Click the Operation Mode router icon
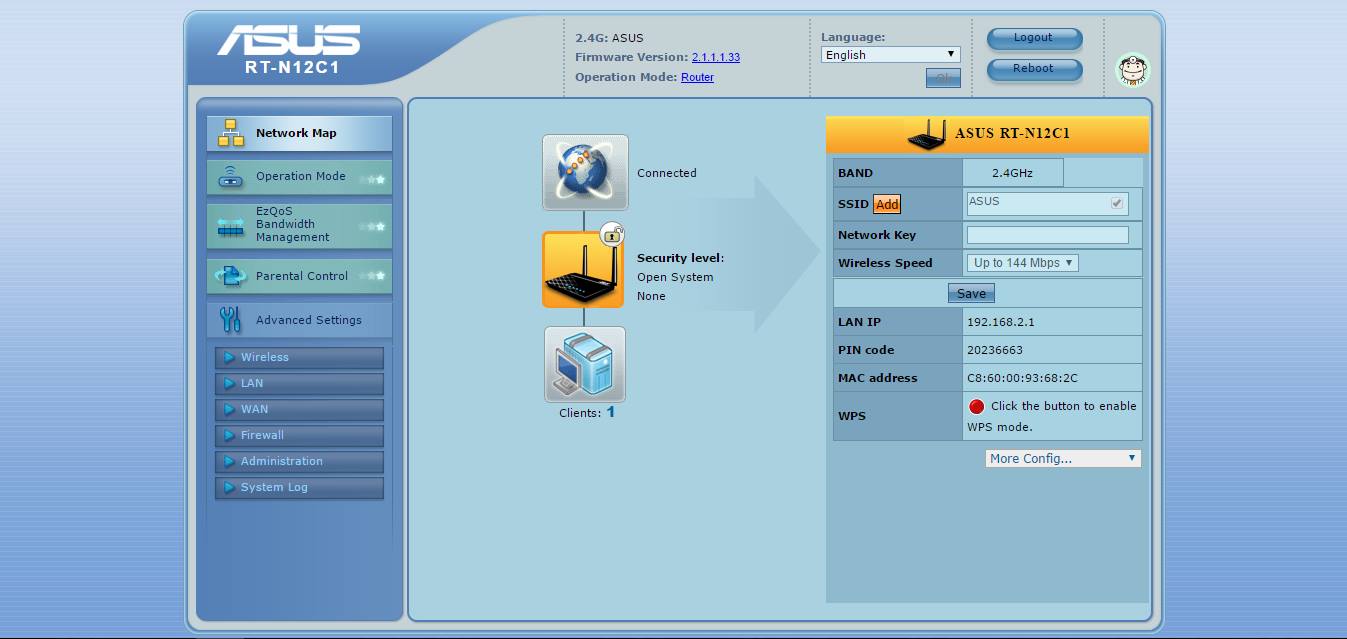 pos(231,177)
